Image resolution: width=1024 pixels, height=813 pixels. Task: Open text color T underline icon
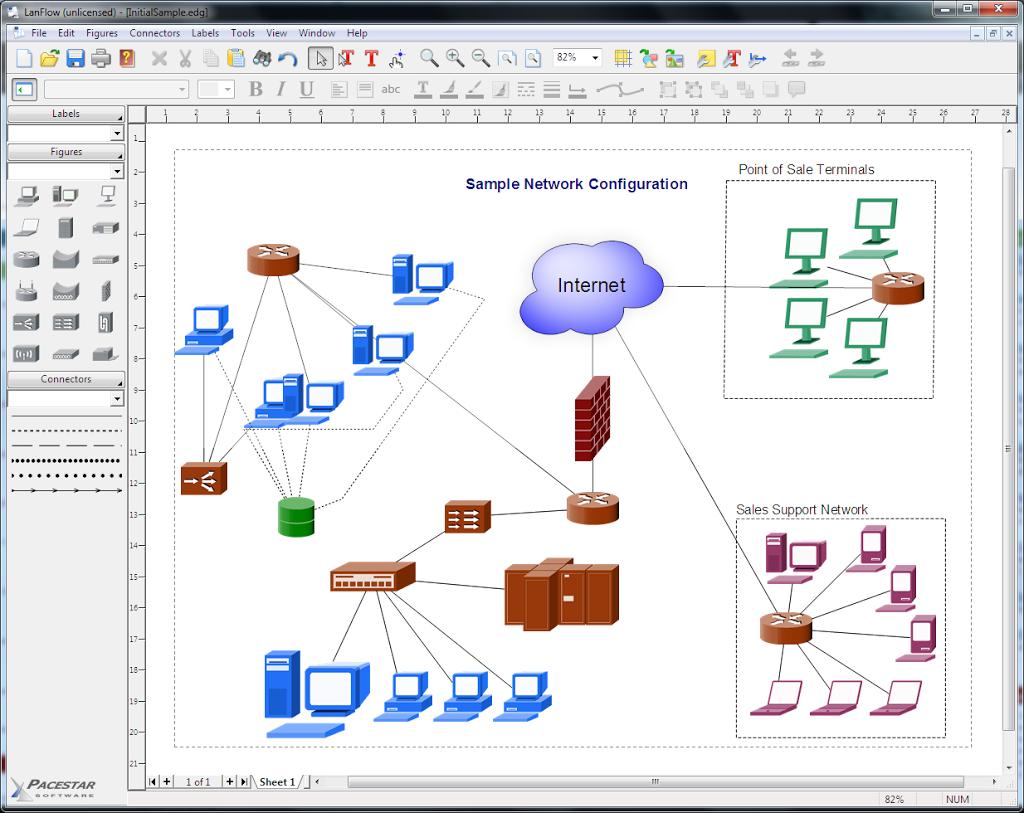pos(423,89)
